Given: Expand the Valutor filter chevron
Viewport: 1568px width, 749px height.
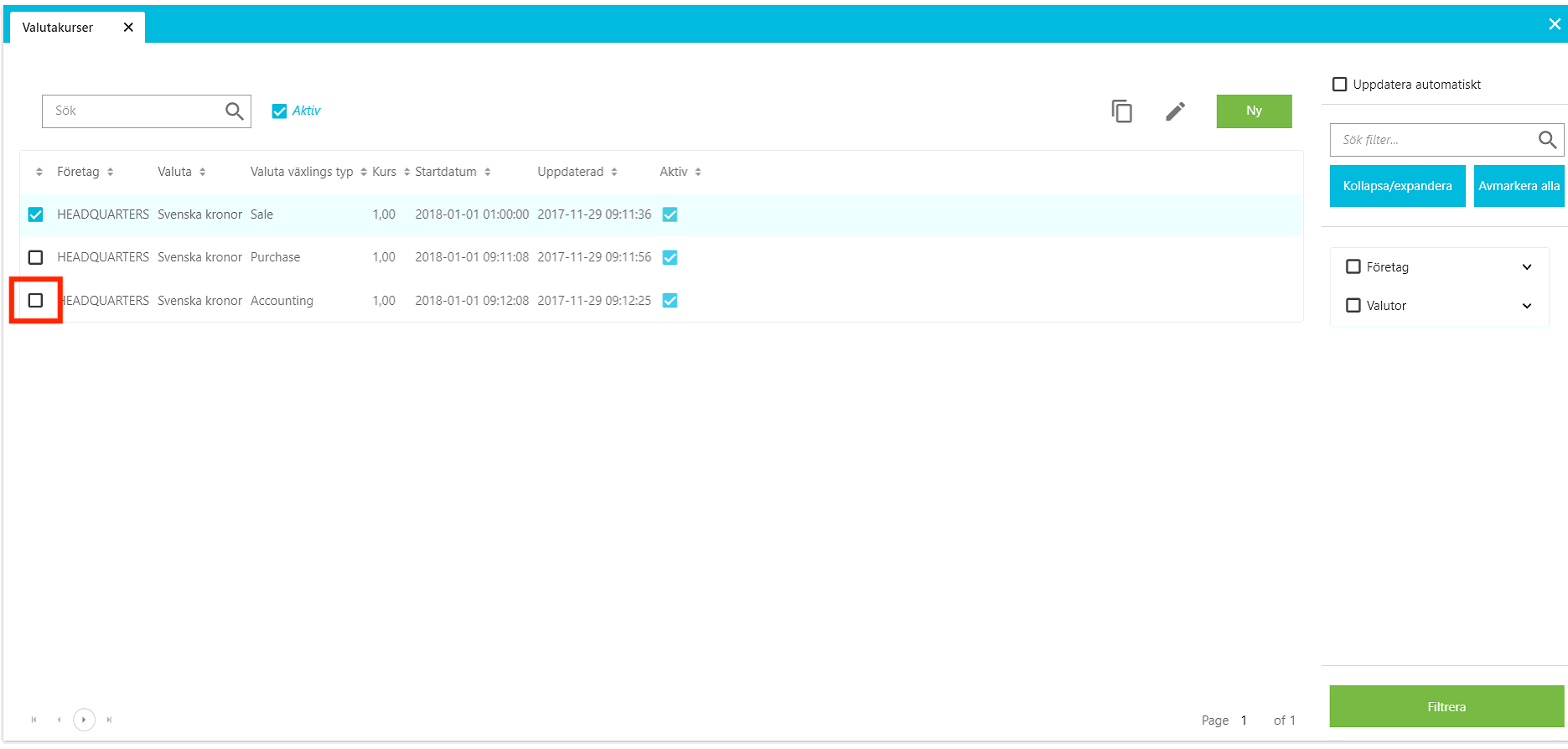Looking at the screenshot, I should (x=1526, y=306).
